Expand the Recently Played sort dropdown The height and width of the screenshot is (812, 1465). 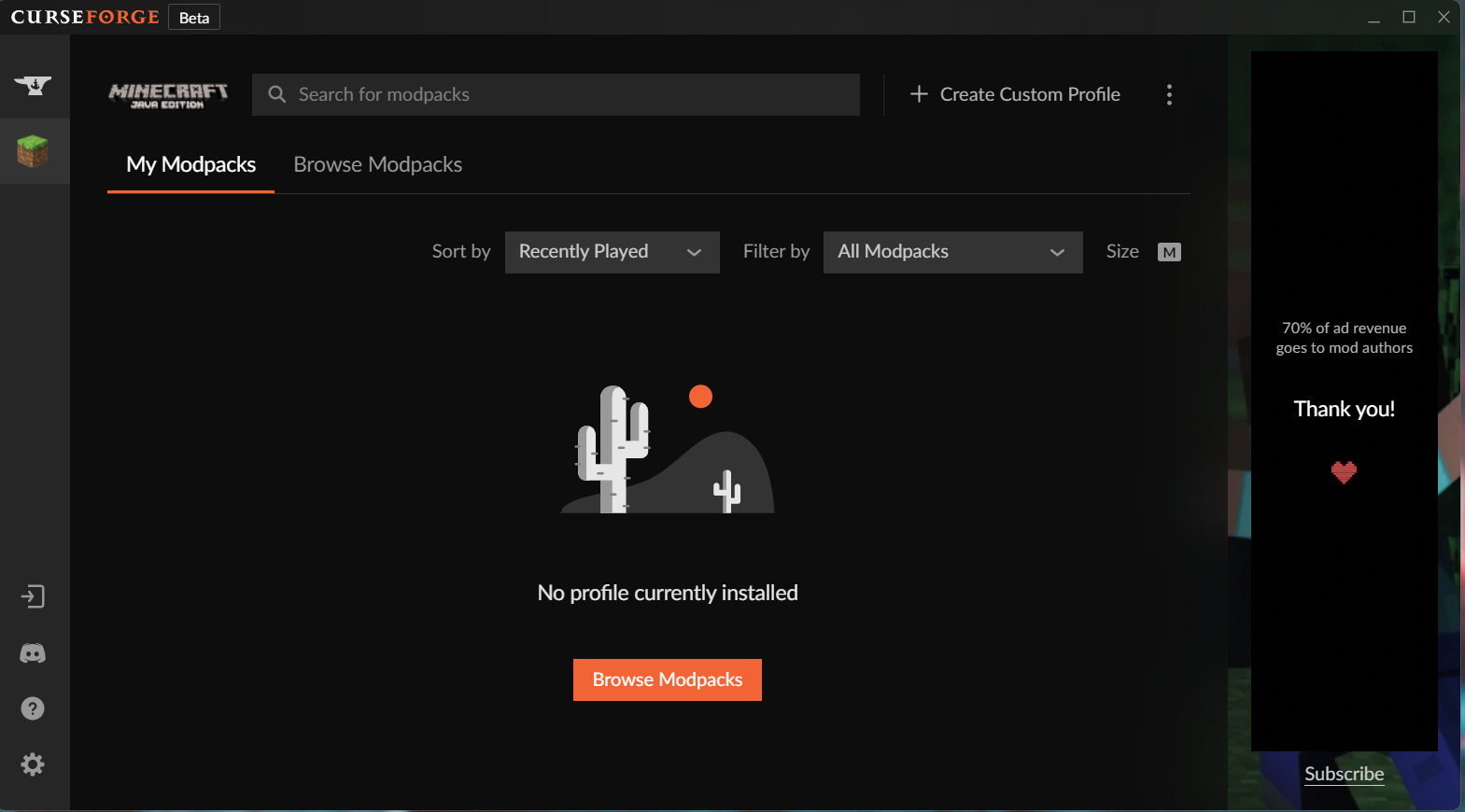click(612, 252)
